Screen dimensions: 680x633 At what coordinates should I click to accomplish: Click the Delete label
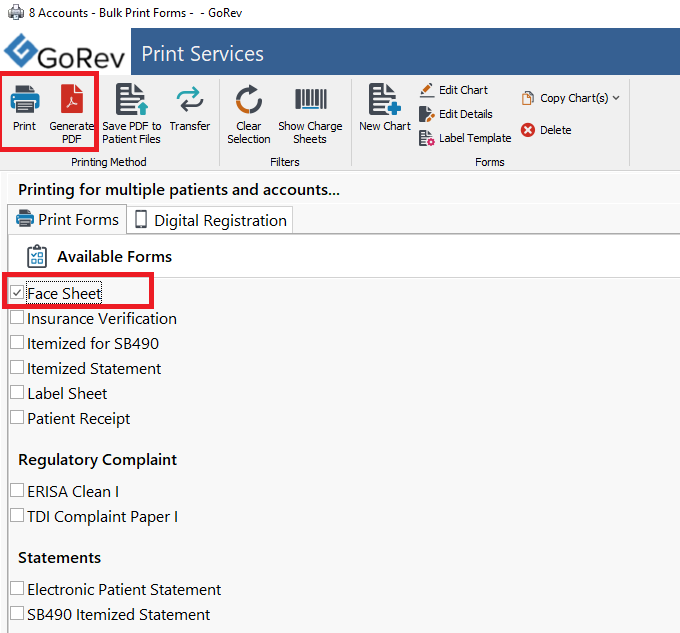click(555, 130)
